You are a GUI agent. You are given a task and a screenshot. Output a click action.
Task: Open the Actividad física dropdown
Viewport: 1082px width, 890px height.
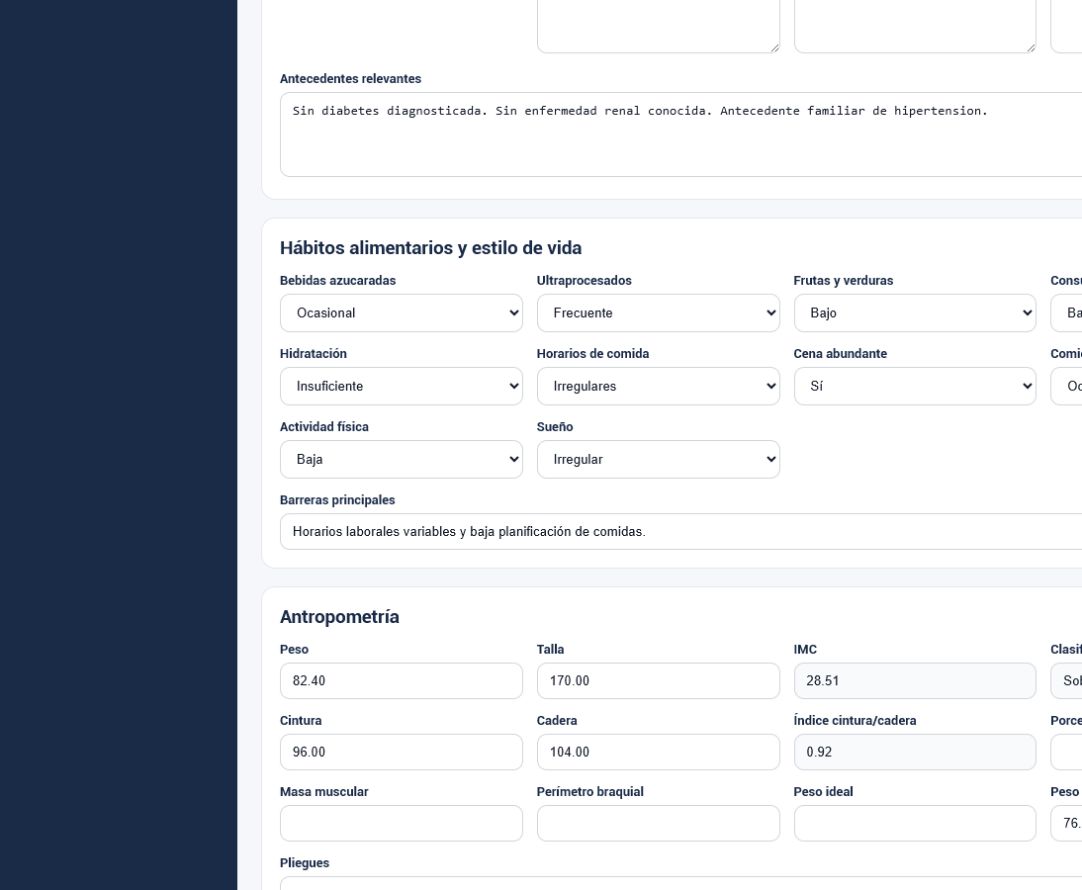[x=401, y=459]
